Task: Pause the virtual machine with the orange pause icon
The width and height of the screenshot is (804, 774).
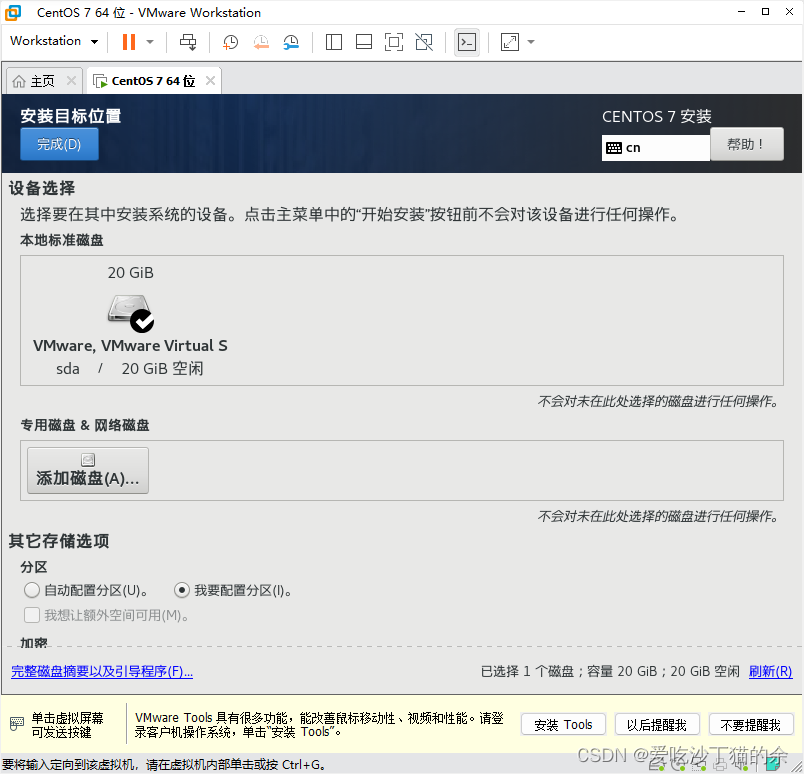Action: (x=129, y=42)
